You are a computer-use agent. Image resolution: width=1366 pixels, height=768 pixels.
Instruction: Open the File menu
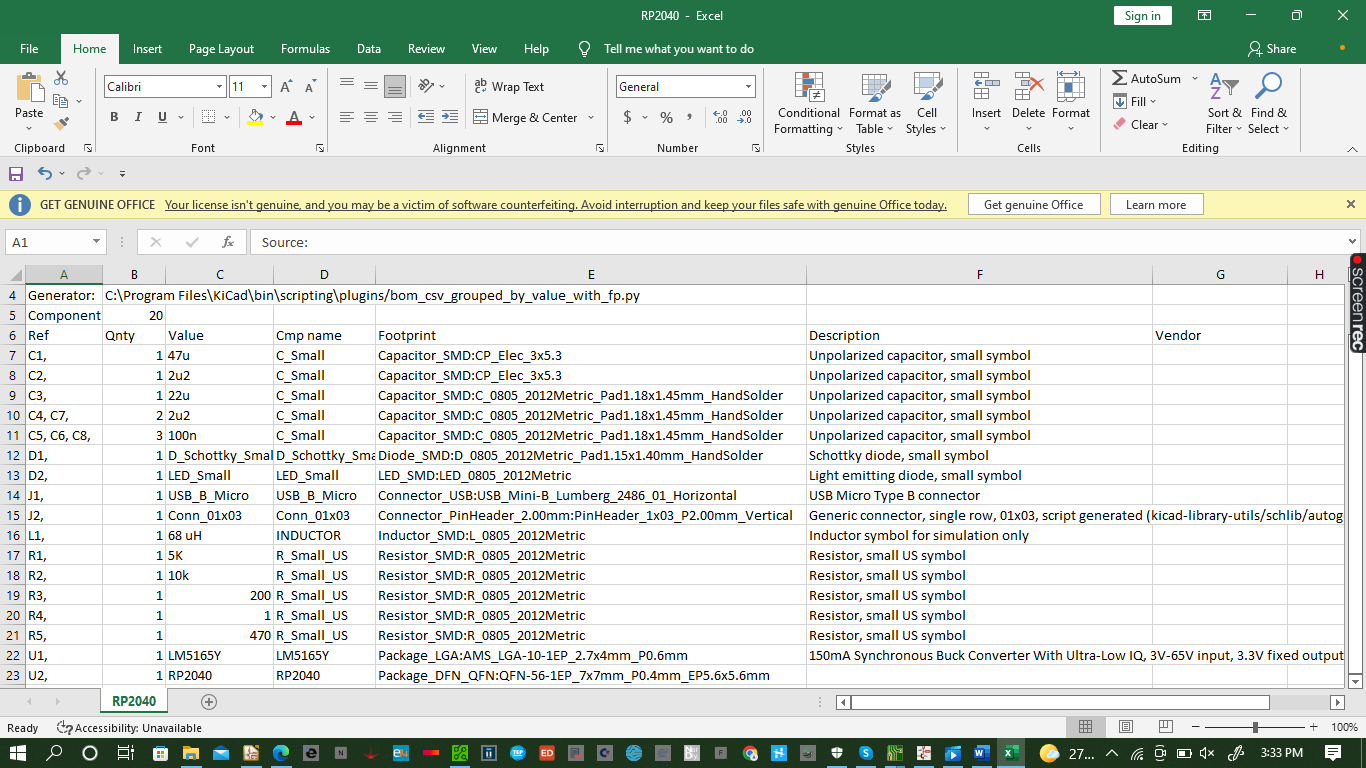(x=29, y=48)
